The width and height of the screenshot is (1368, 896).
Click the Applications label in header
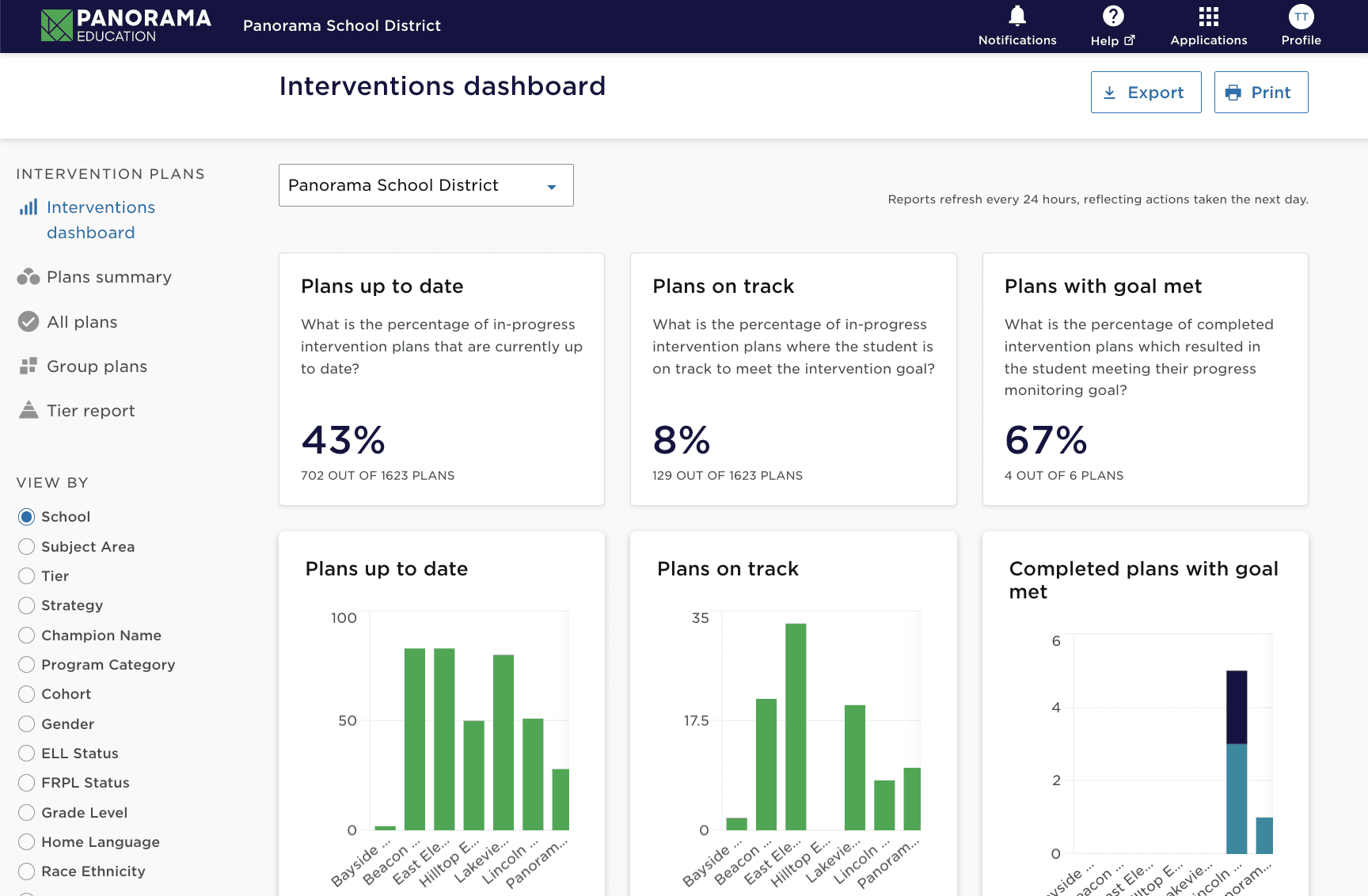pyautogui.click(x=1209, y=40)
